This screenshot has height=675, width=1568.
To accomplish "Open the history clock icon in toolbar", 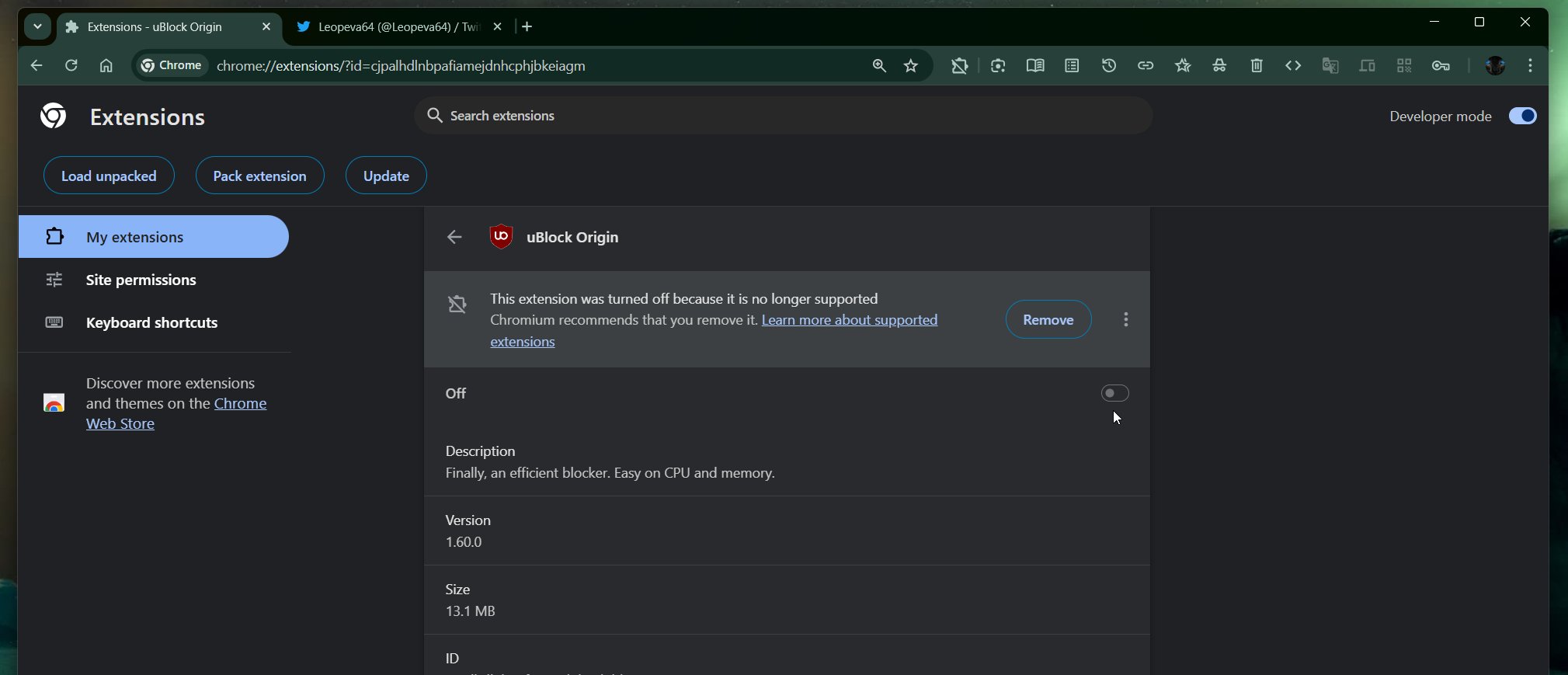I will [x=1109, y=66].
